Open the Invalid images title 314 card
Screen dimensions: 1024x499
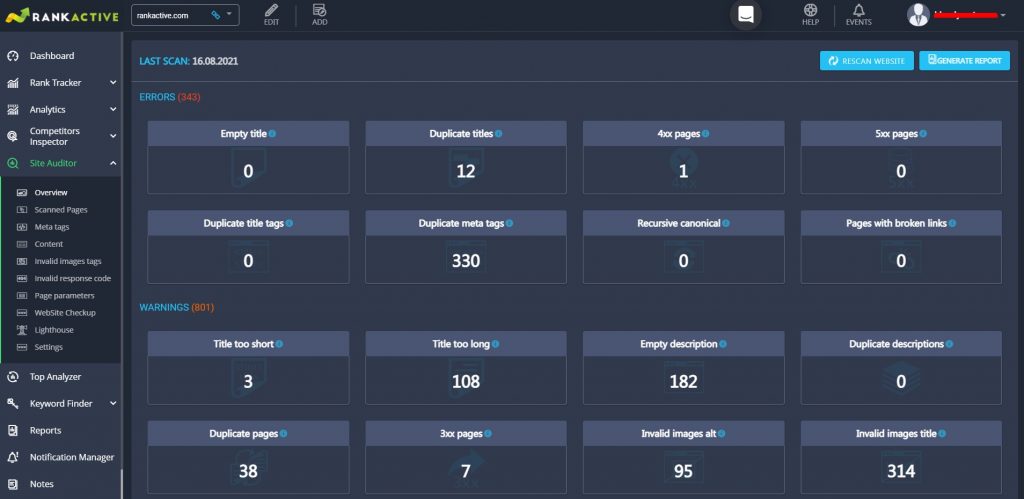tap(901, 457)
